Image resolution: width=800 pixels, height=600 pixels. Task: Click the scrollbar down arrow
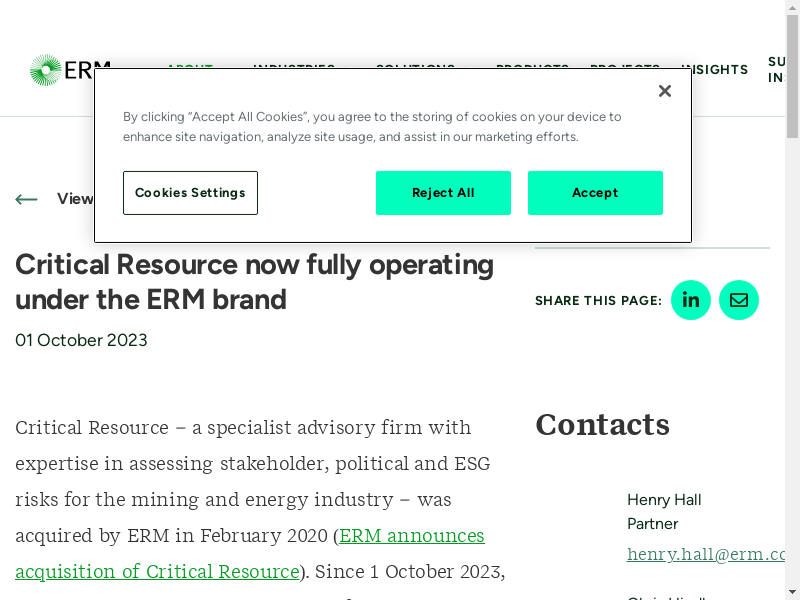(x=792, y=592)
